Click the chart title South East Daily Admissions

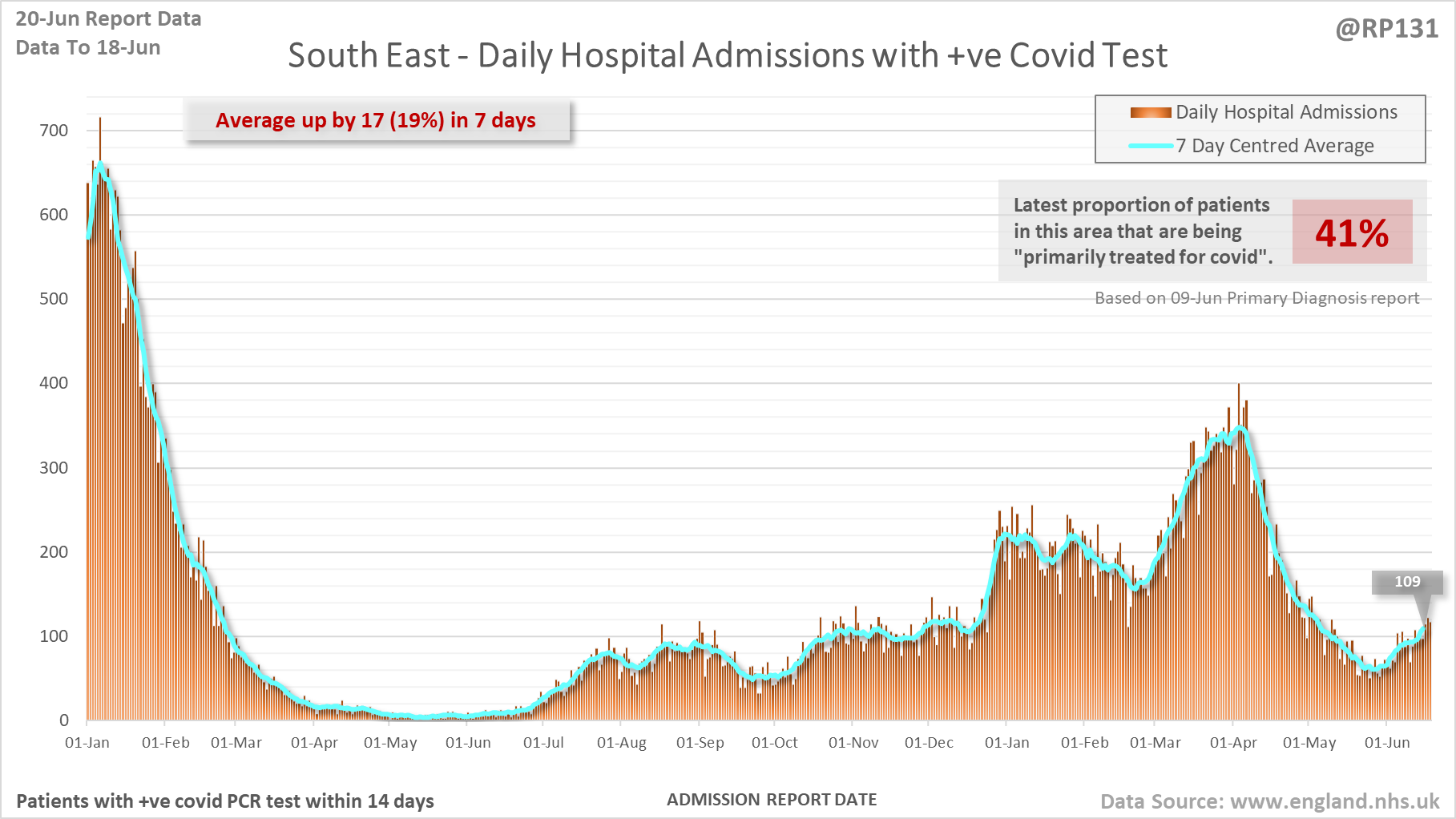click(727, 56)
